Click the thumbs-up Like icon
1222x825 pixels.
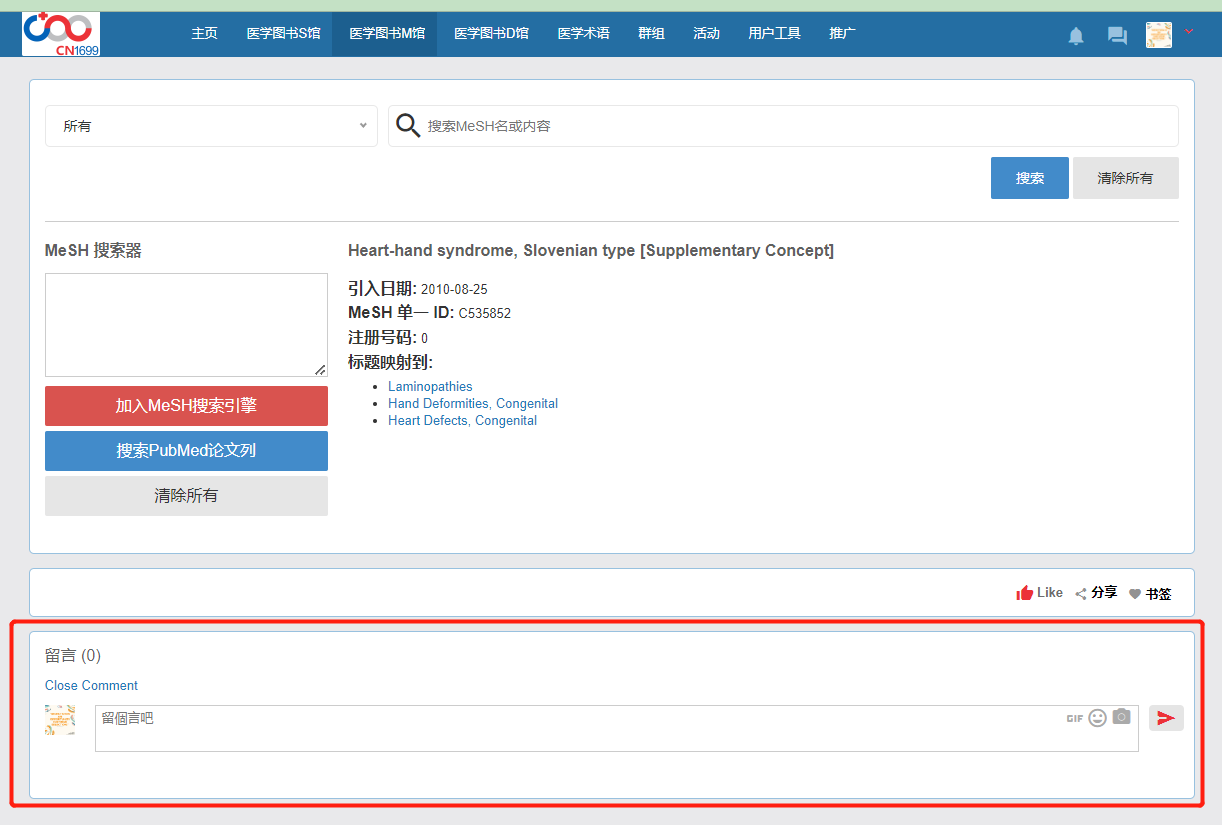[1024, 593]
